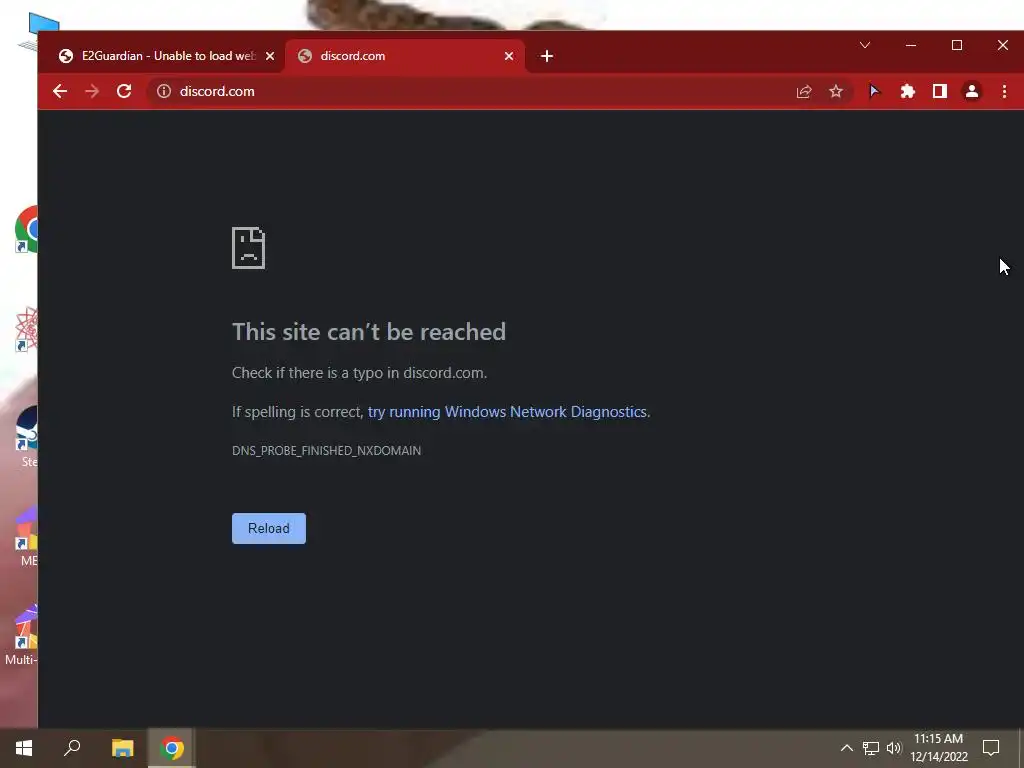Show hidden system tray icons
Screen dimensions: 1024x768
[846, 748]
